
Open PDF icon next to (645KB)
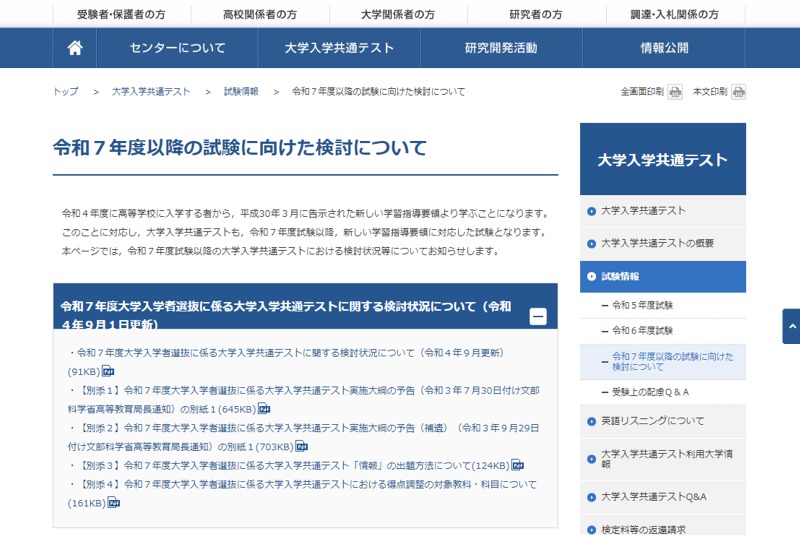(x=264, y=409)
